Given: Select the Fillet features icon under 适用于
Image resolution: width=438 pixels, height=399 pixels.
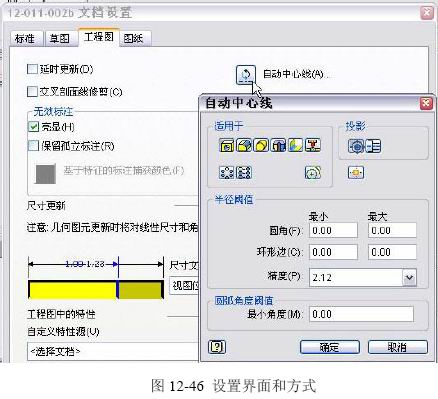Looking at the screenshot, I should coord(244,145).
